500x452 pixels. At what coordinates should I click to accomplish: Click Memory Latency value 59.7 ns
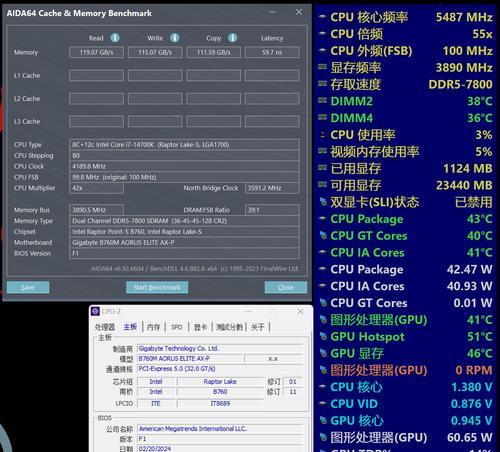click(x=272, y=52)
